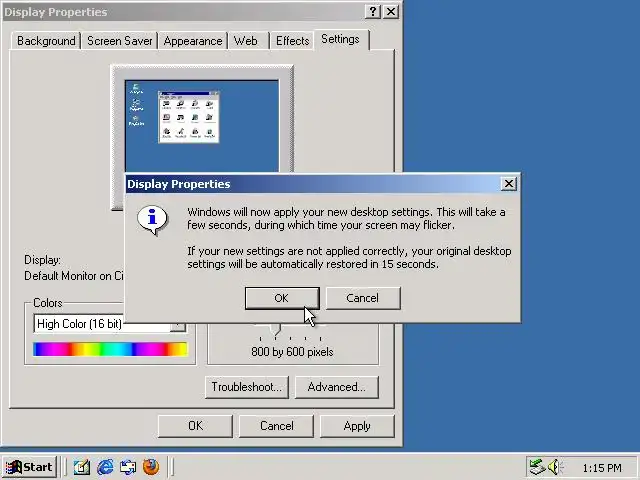Close the message dialog with X
This screenshot has height=480, width=640.
pos(509,184)
